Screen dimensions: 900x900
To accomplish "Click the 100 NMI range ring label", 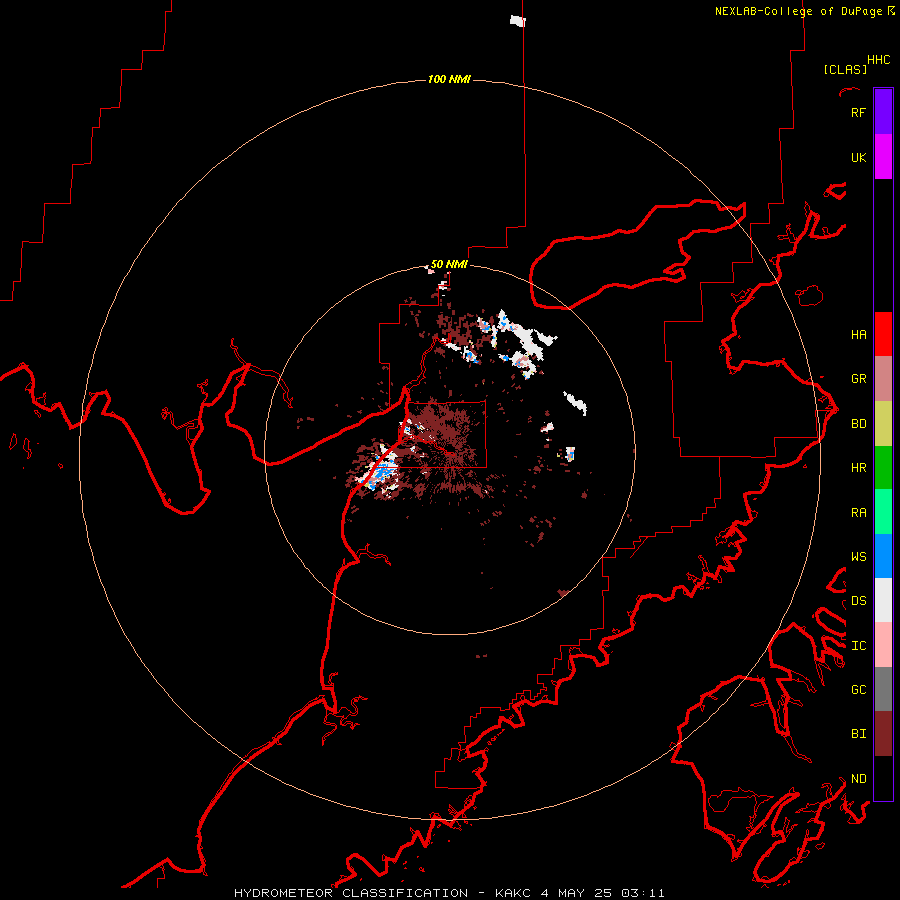I will point(449,79).
